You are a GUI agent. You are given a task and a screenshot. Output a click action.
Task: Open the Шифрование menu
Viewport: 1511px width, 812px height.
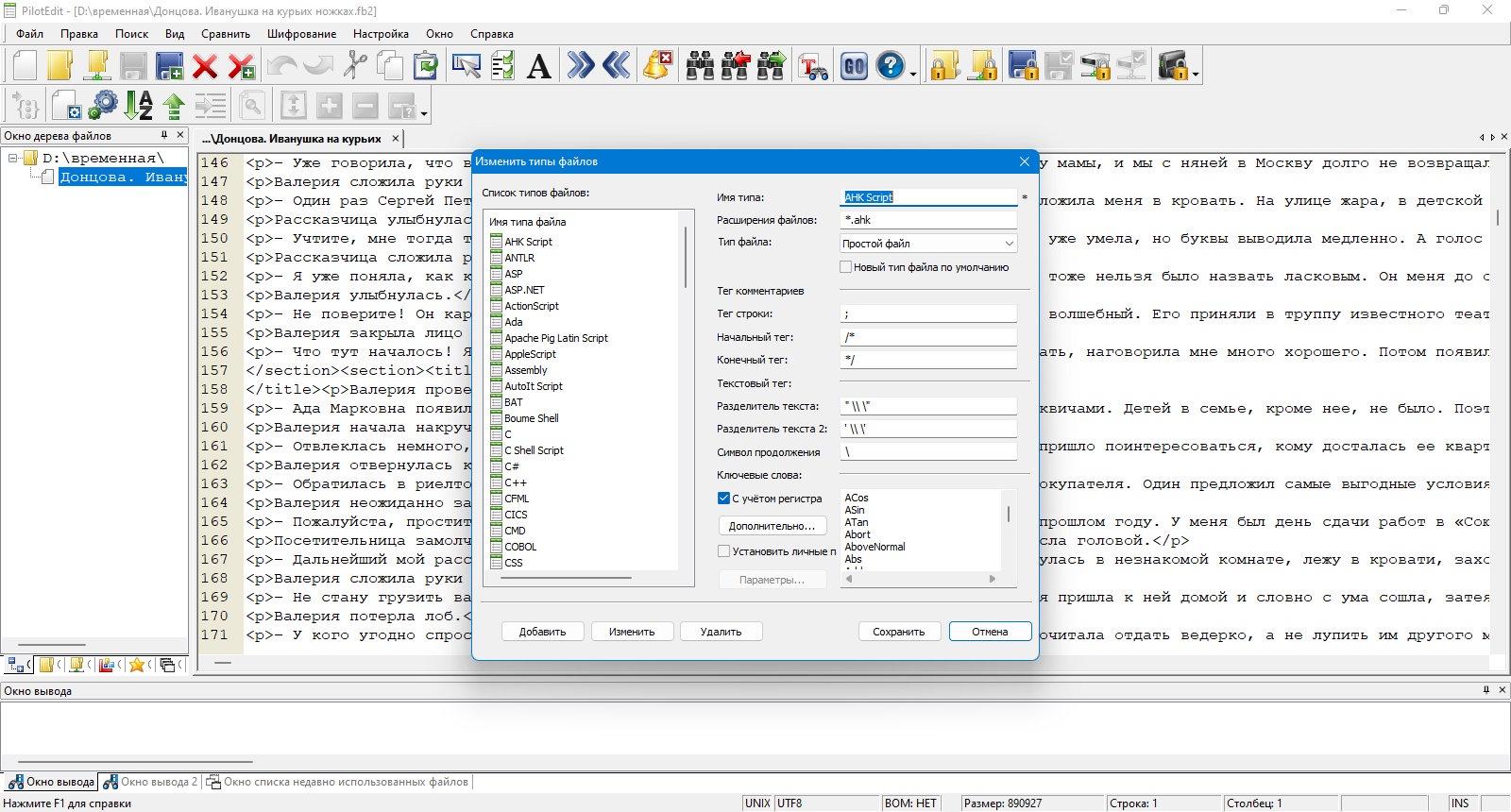coord(301,33)
